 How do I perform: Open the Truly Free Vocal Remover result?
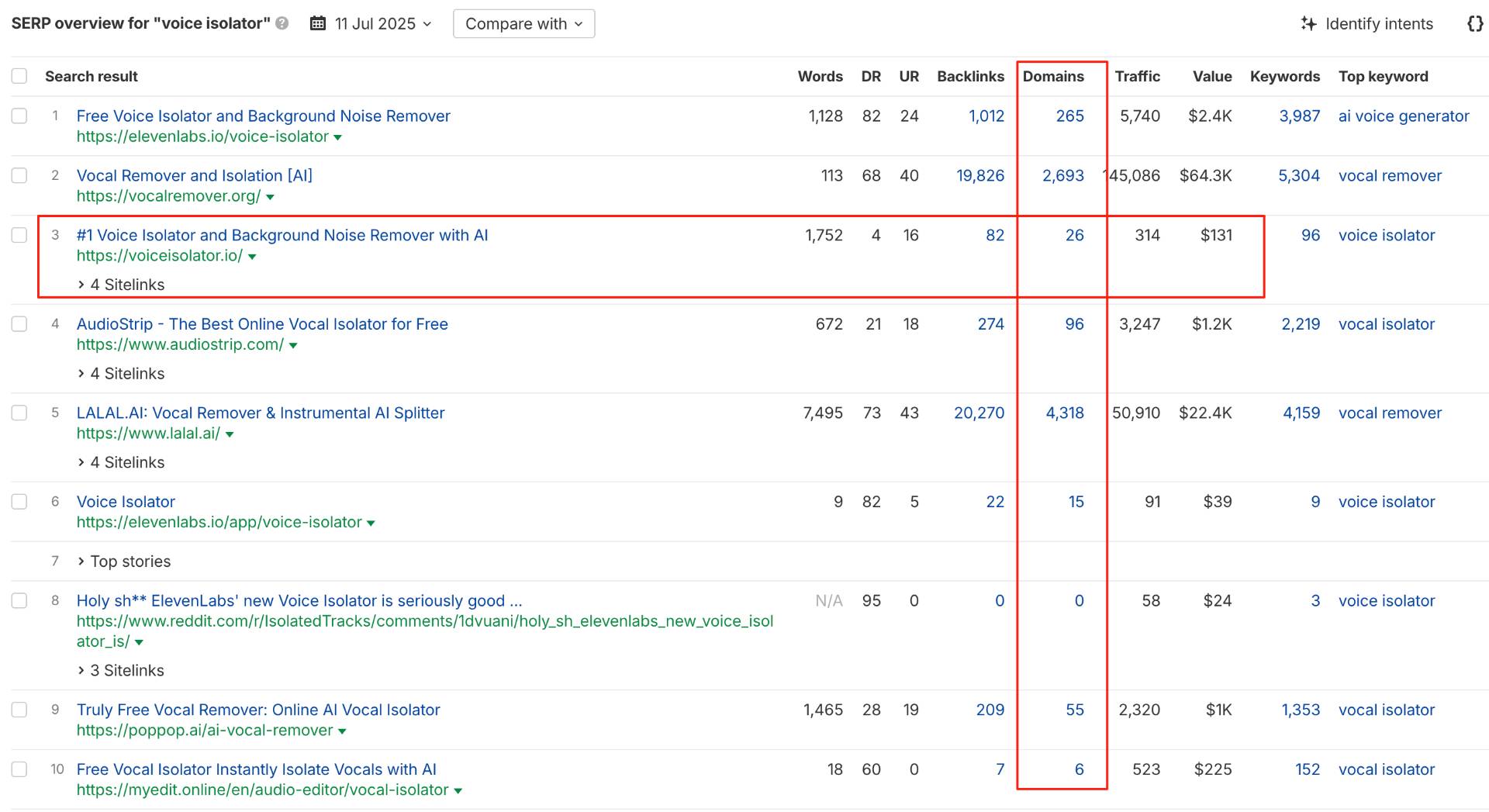coord(258,710)
